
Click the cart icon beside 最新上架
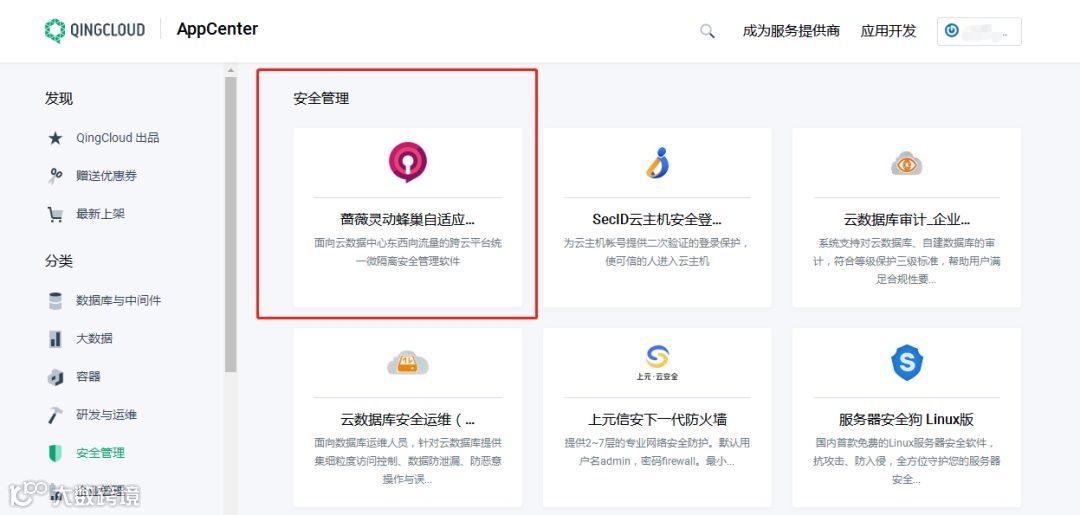click(55, 214)
